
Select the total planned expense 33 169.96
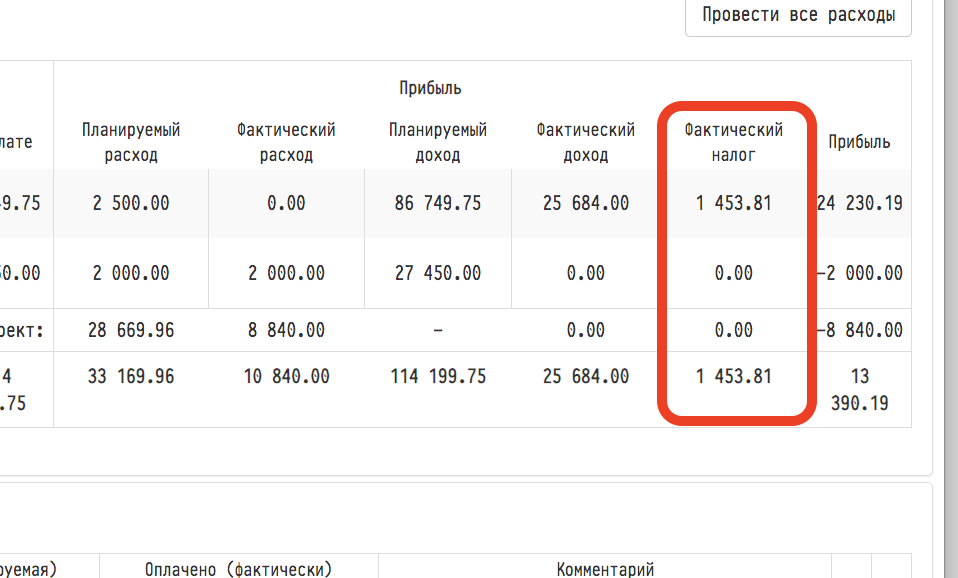click(x=131, y=377)
